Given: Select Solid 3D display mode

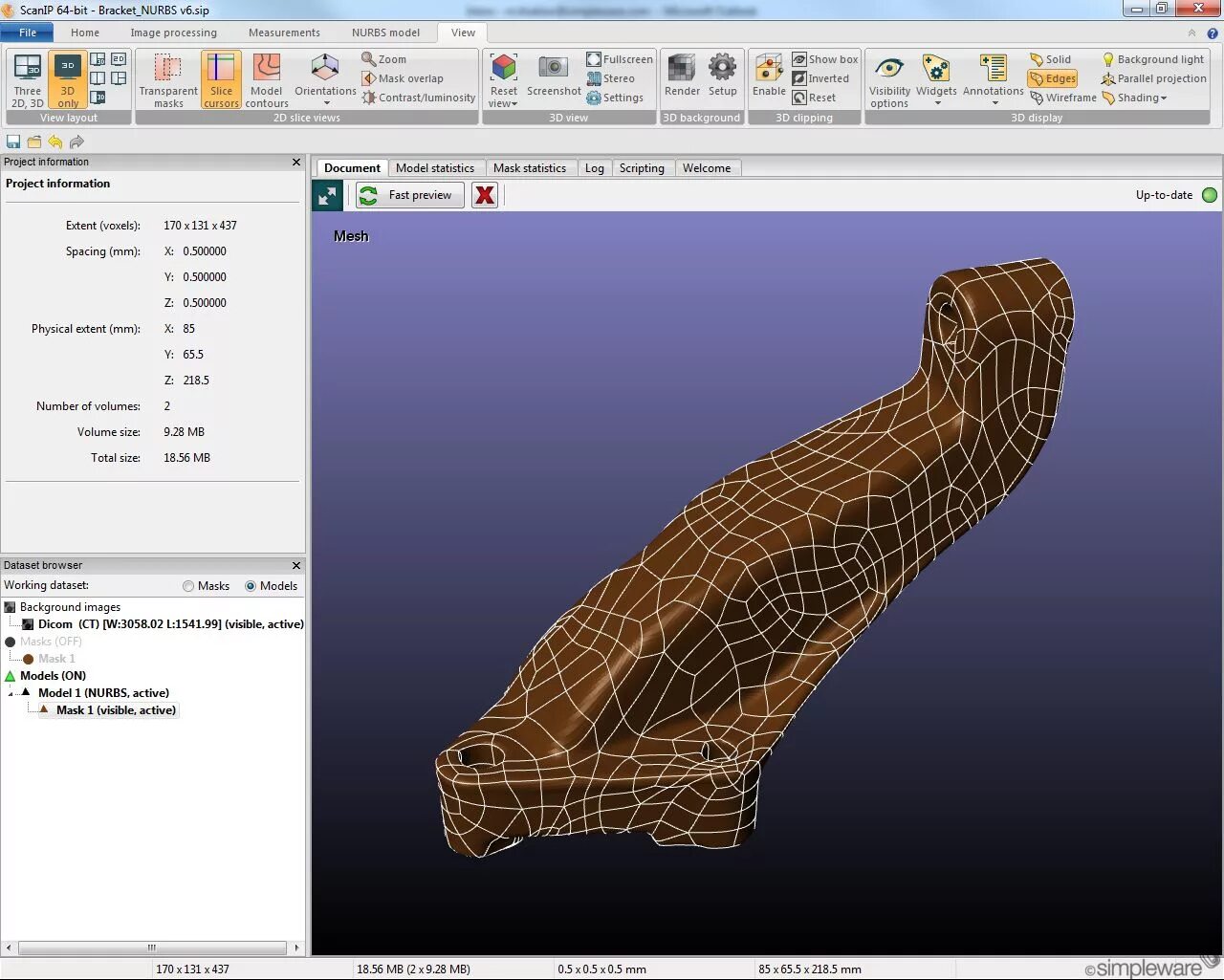Looking at the screenshot, I should pos(1050,59).
